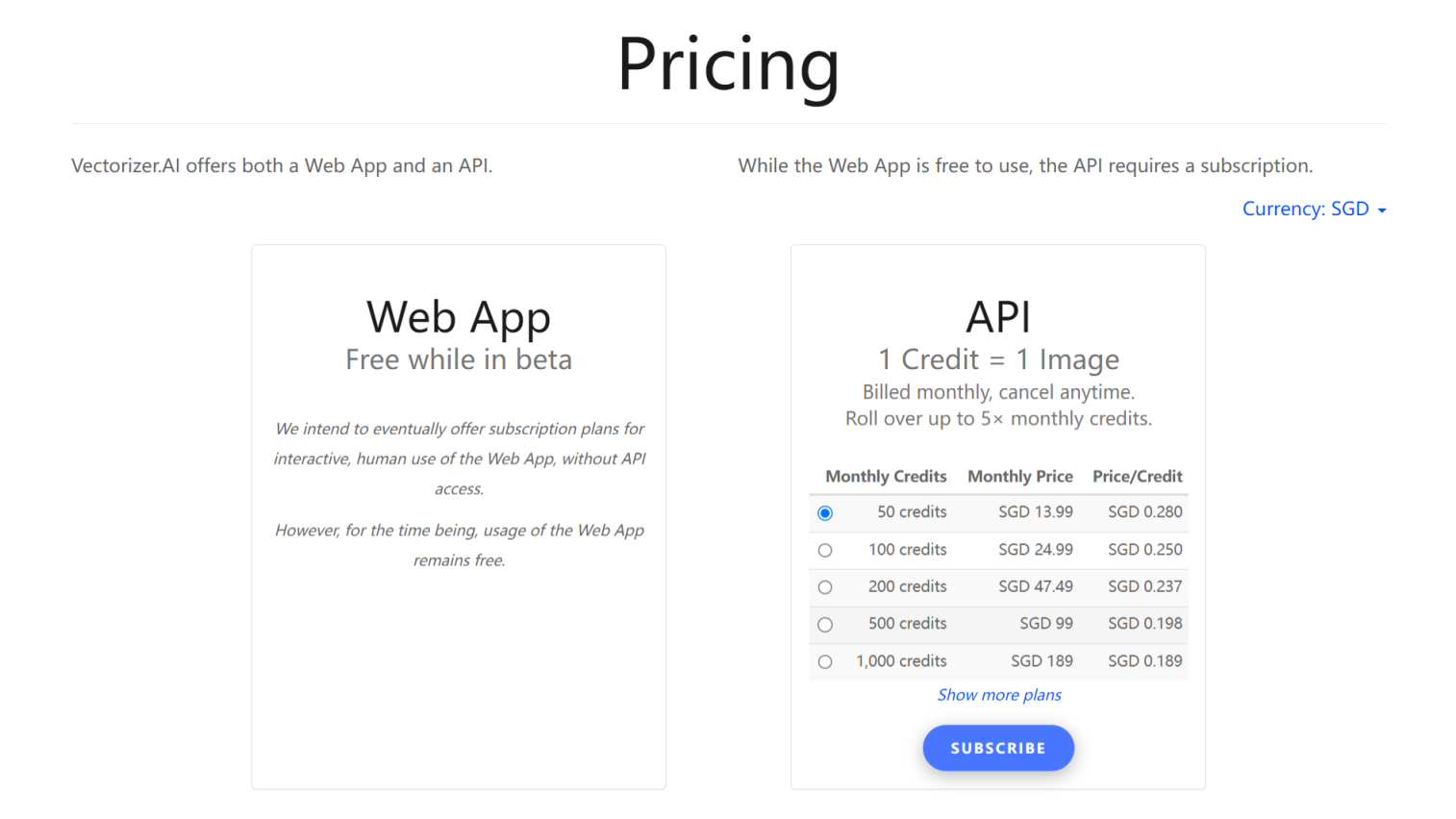The width and height of the screenshot is (1456, 819).
Task: Click the Monthly Price column header
Action: tap(1019, 477)
